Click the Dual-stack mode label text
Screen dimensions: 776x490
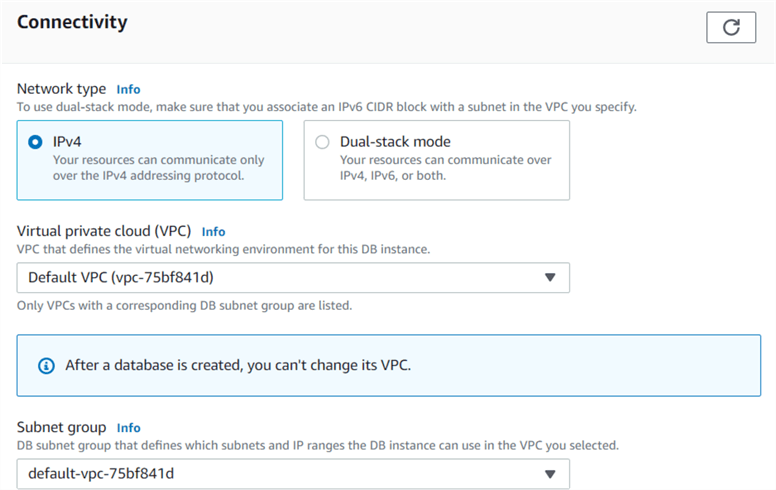pyautogui.click(x=395, y=142)
